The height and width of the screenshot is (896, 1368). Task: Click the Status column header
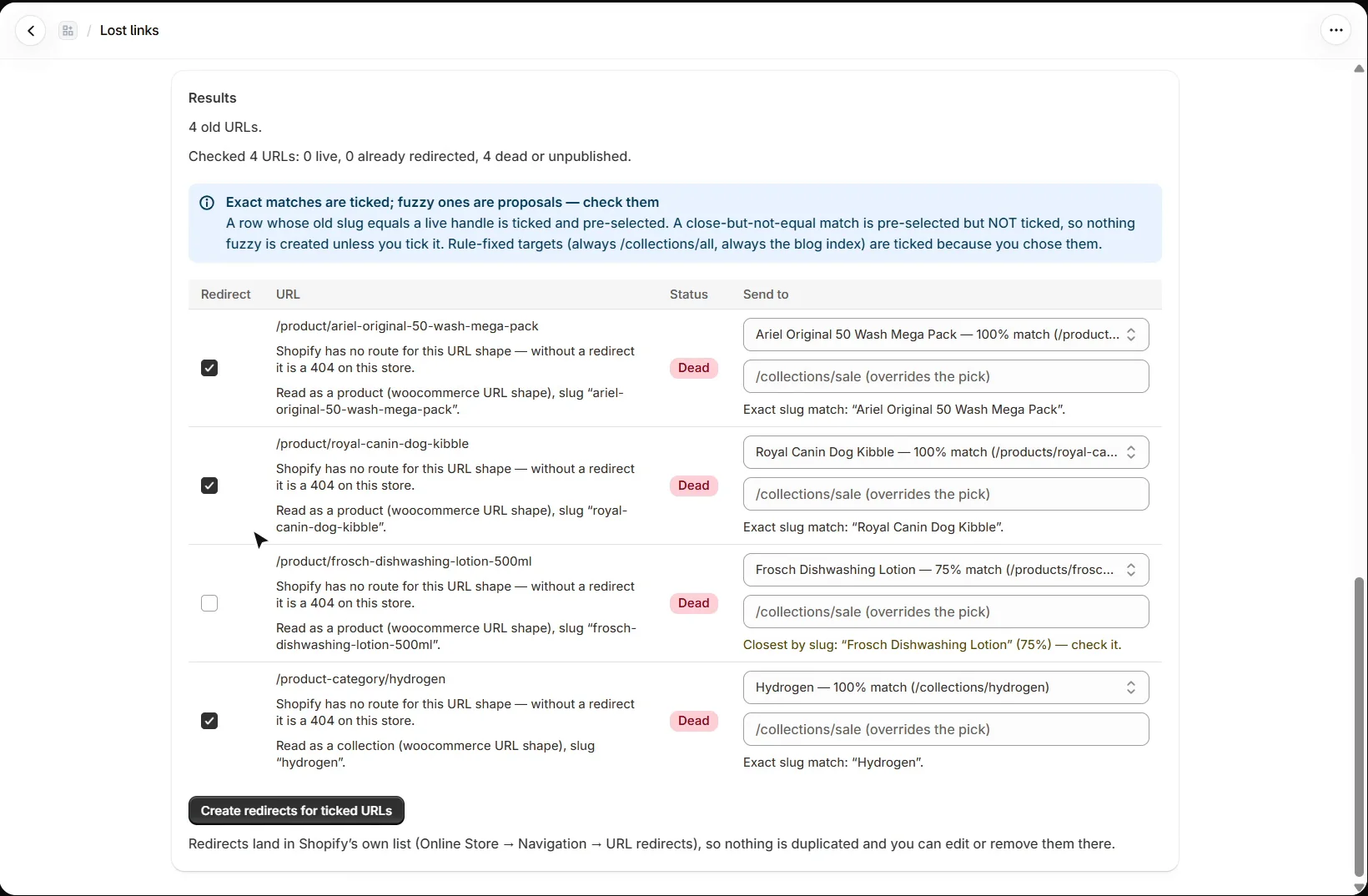pyautogui.click(x=688, y=294)
